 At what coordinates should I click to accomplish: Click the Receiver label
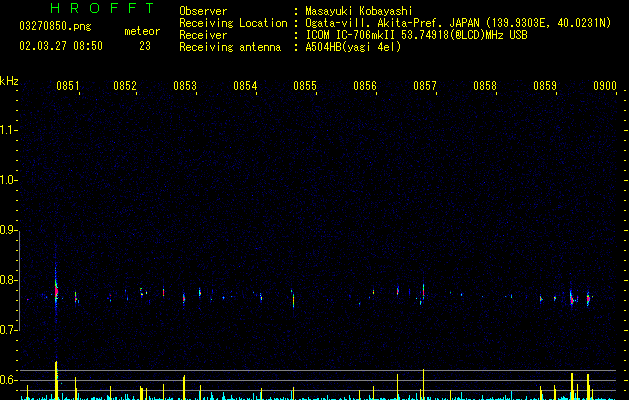(x=203, y=35)
